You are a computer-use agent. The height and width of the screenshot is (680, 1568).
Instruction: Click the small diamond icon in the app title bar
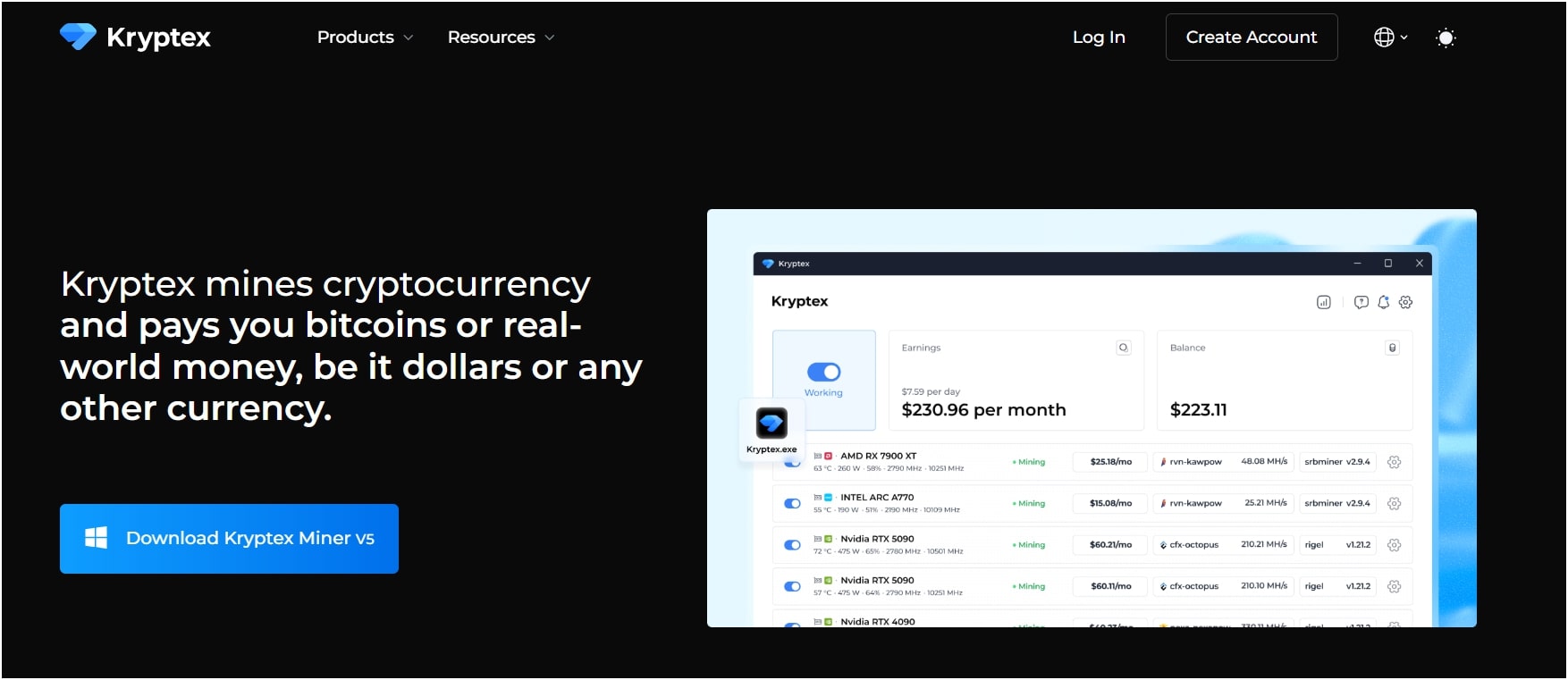point(768,264)
